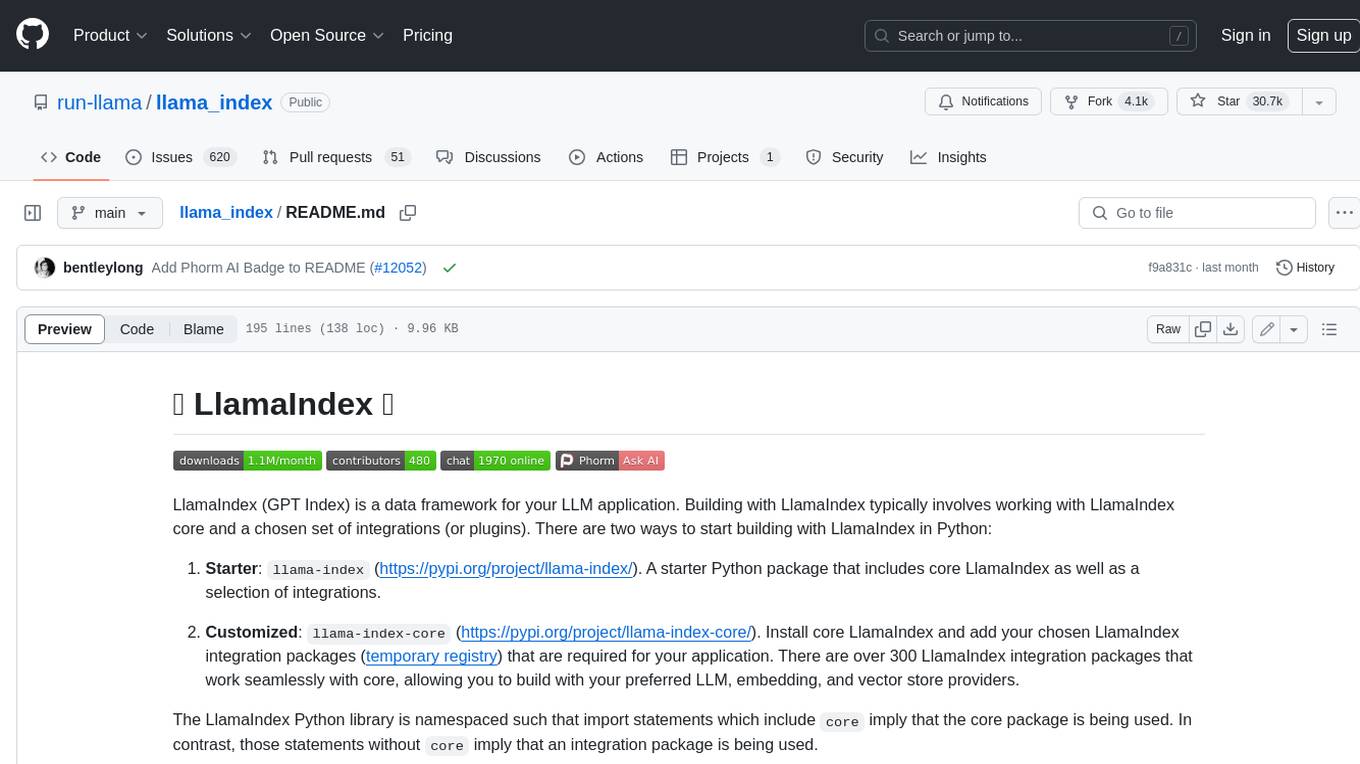The height and width of the screenshot is (764, 1360).
Task: Open the pypi.org/project/llama-index/ link
Action: tap(506, 569)
